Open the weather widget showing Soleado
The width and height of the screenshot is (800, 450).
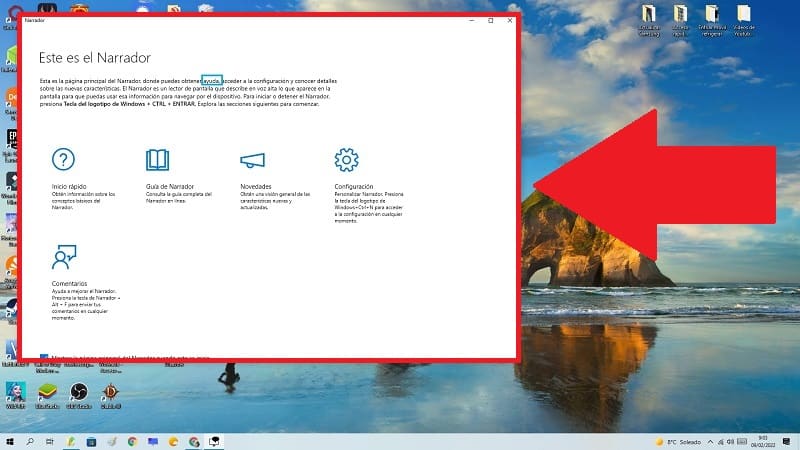[x=678, y=442]
